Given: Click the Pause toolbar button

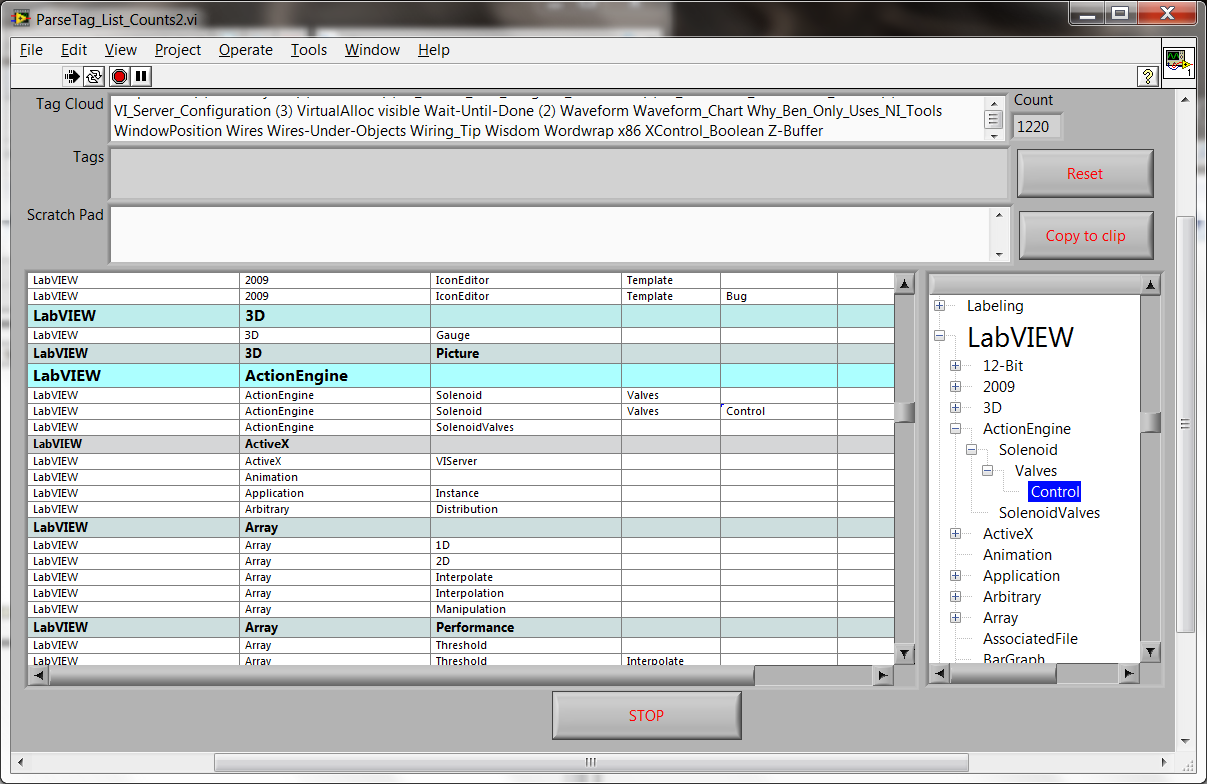Looking at the screenshot, I should pyautogui.click(x=141, y=76).
